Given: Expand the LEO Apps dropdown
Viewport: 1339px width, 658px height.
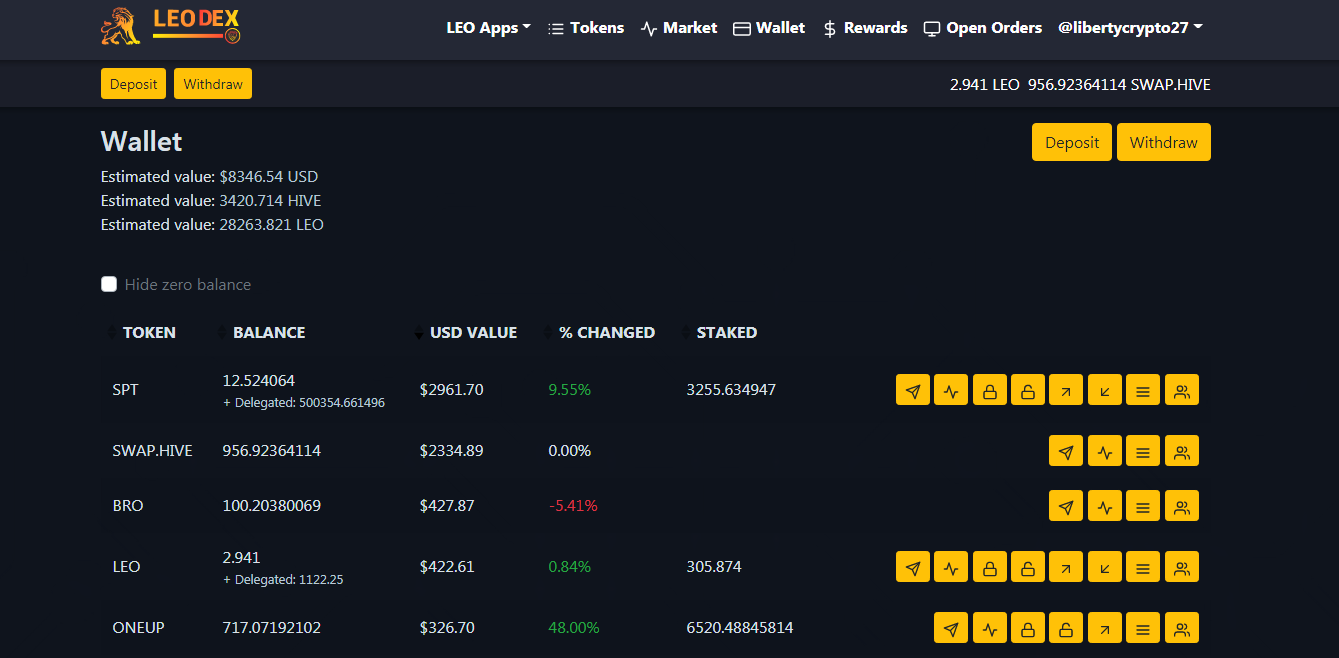Looking at the screenshot, I should tap(488, 28).
